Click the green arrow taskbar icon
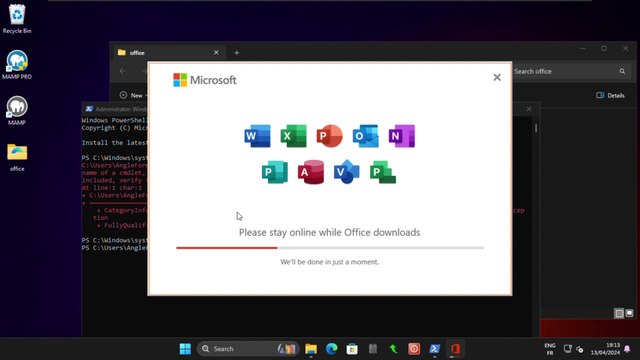This screenshot has height=360, width=640. 393,349
